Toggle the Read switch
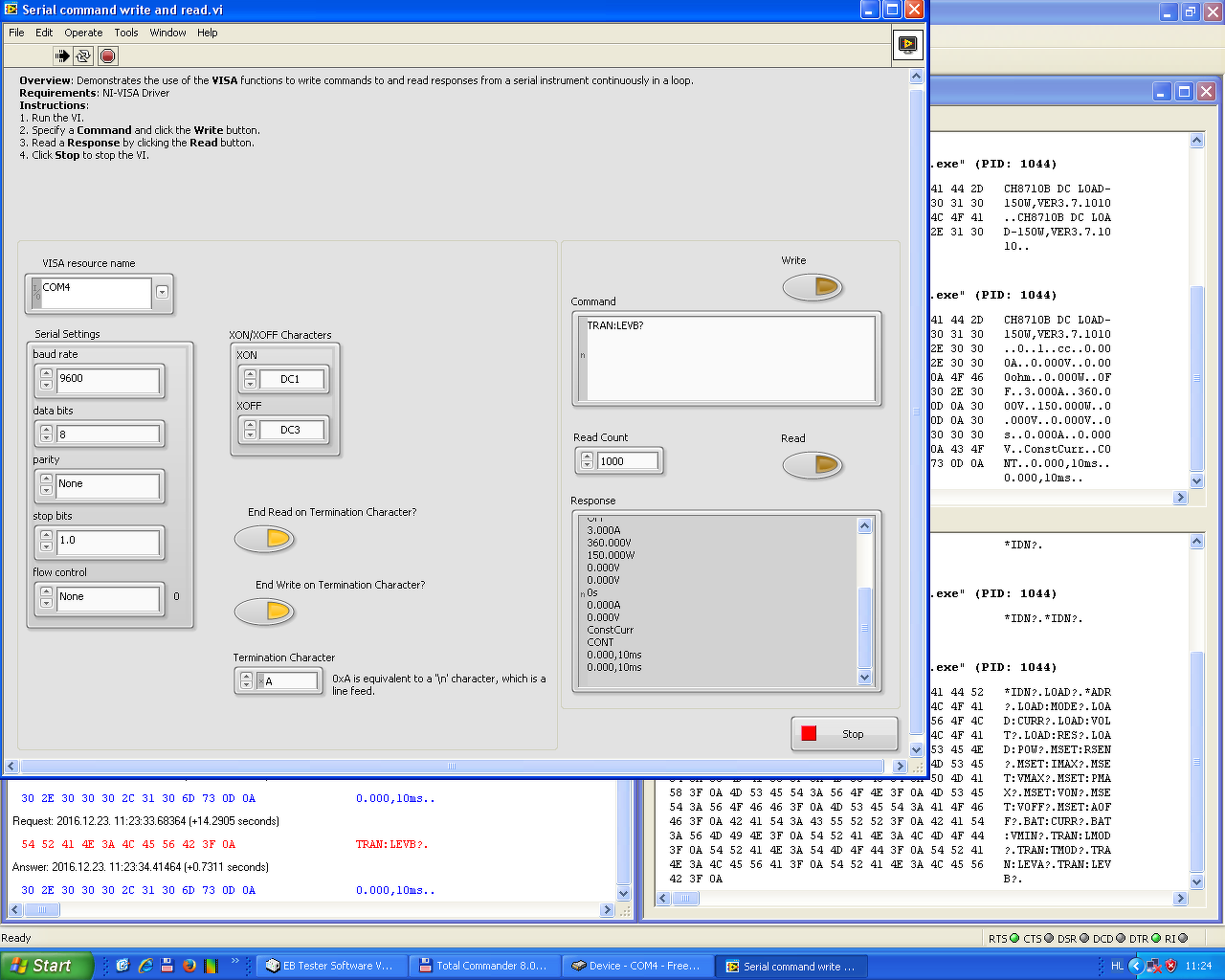 pyautogui.click(x=812, y=465)
